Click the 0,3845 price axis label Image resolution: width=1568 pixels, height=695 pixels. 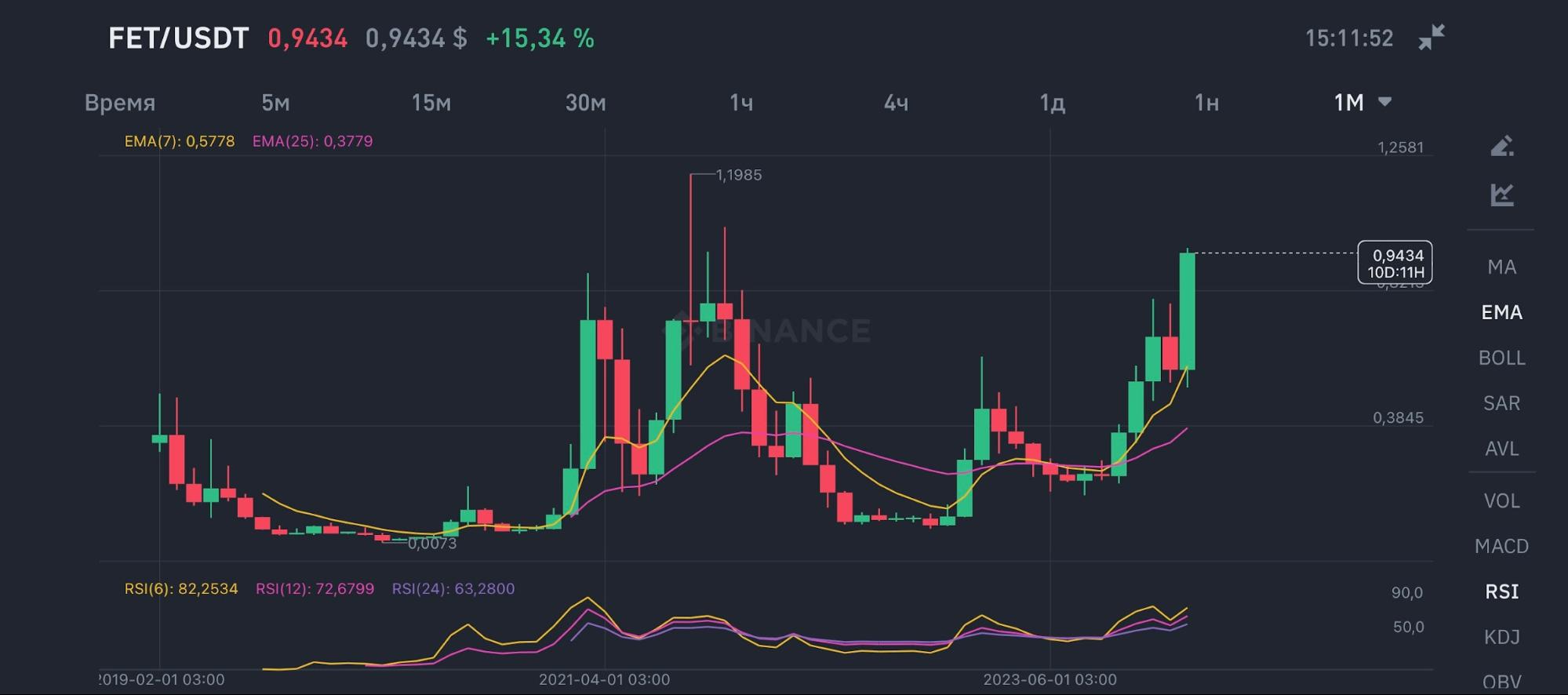[1398, 417]
